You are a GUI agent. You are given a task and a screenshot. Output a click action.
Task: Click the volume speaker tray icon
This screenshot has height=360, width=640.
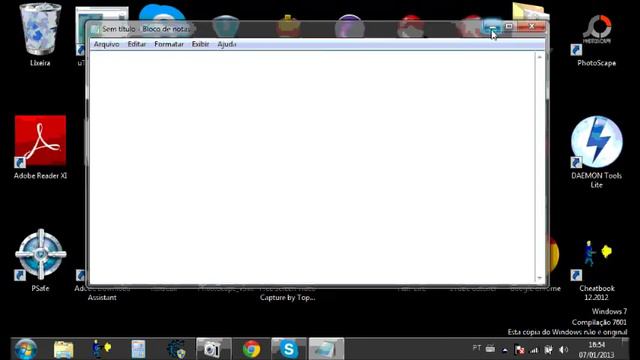[x=563, y=350]
